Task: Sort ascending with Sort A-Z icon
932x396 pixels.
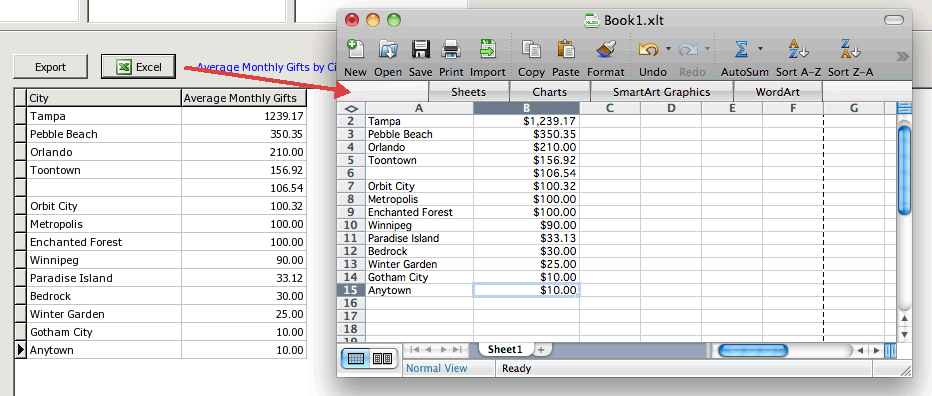Action: click(x=798, y=49)
